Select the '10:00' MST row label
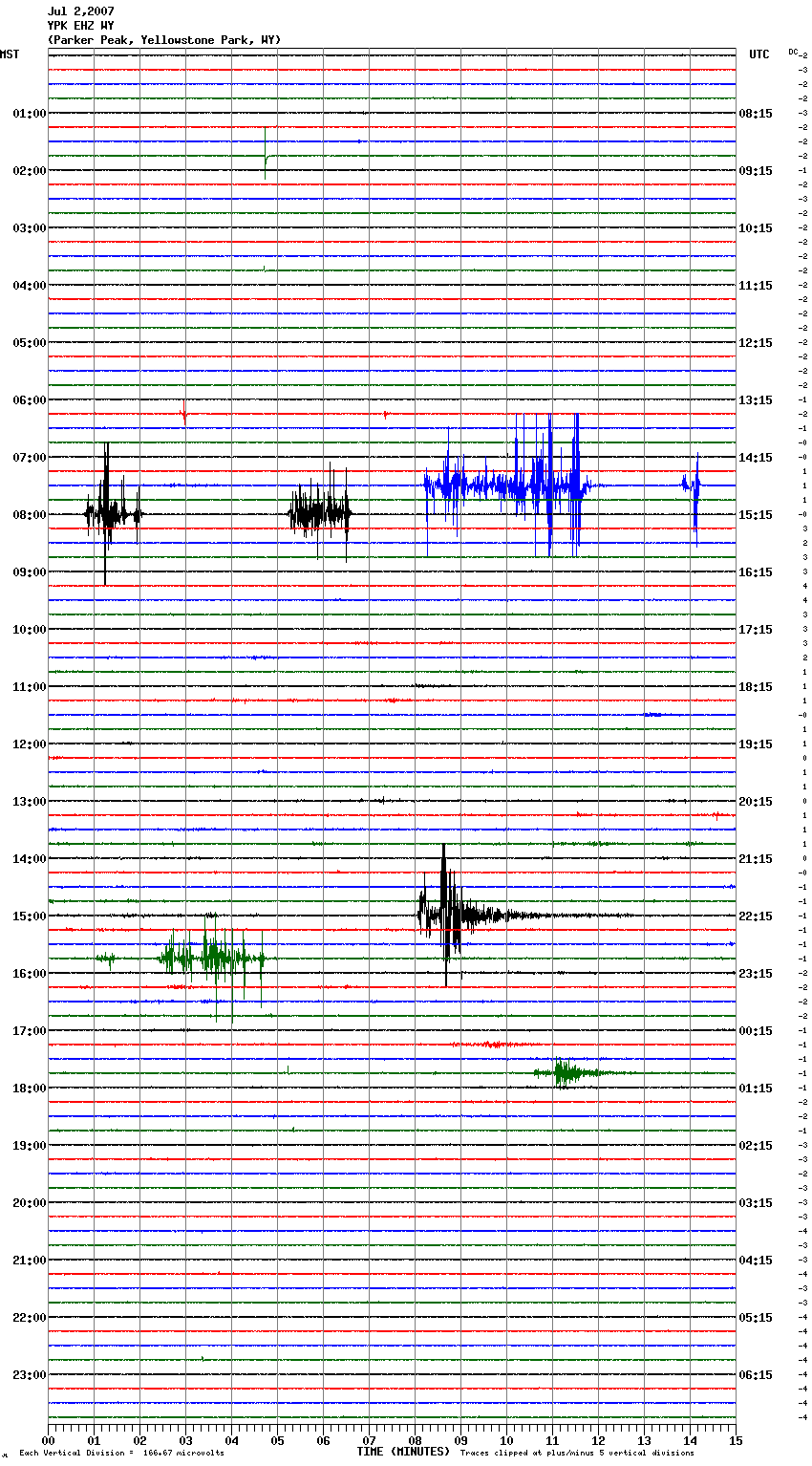Screen dimensions: 812x1466 (30, 630)
